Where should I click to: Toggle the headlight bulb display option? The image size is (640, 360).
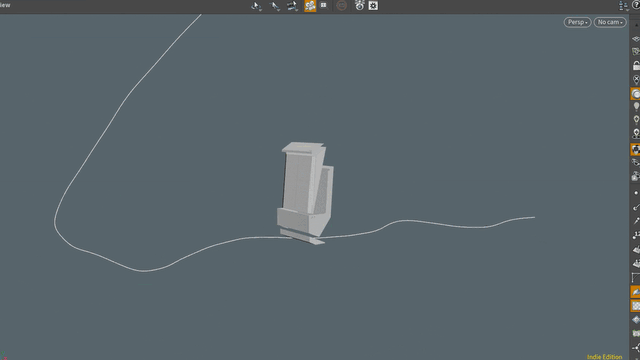point(636,107)
